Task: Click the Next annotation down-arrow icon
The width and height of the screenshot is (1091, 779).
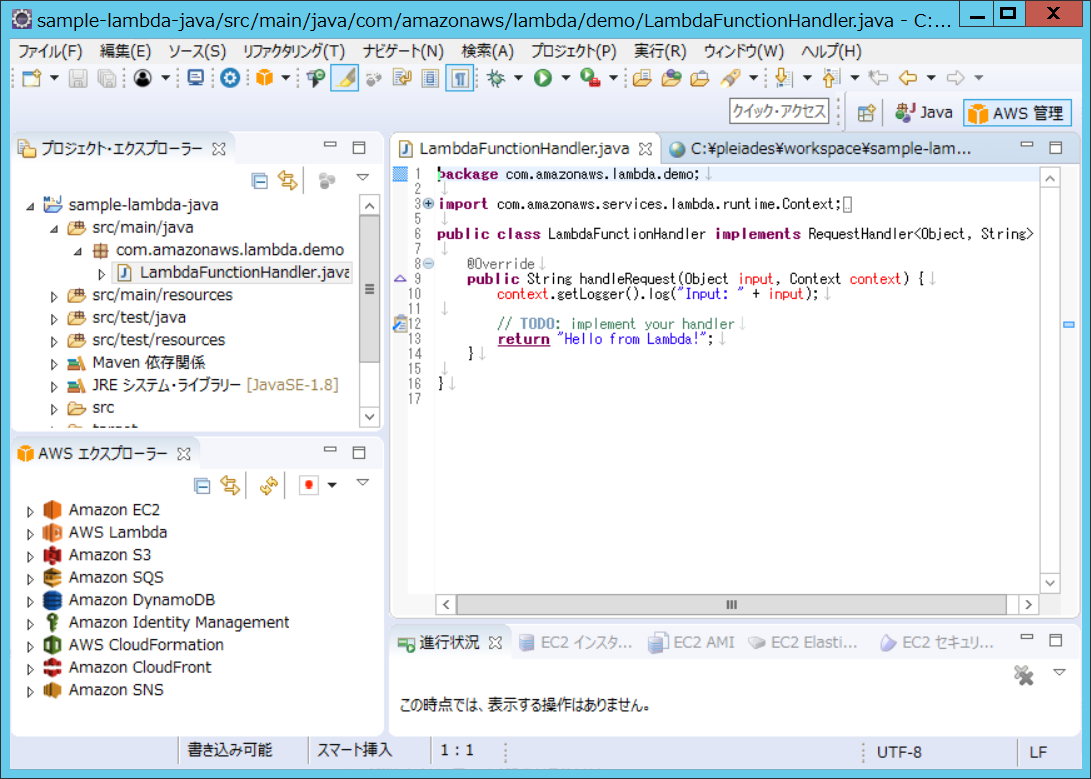Action: coord(783,78)
